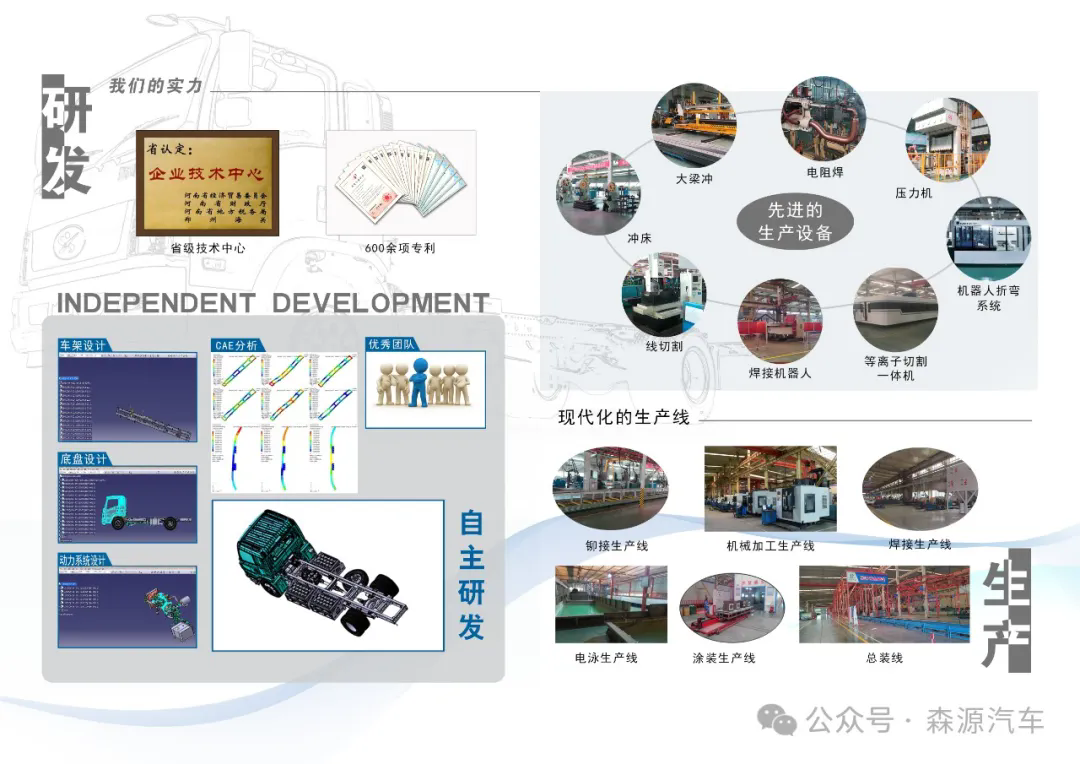Select the 焊接机器人 robot photo

pos(780,320)
